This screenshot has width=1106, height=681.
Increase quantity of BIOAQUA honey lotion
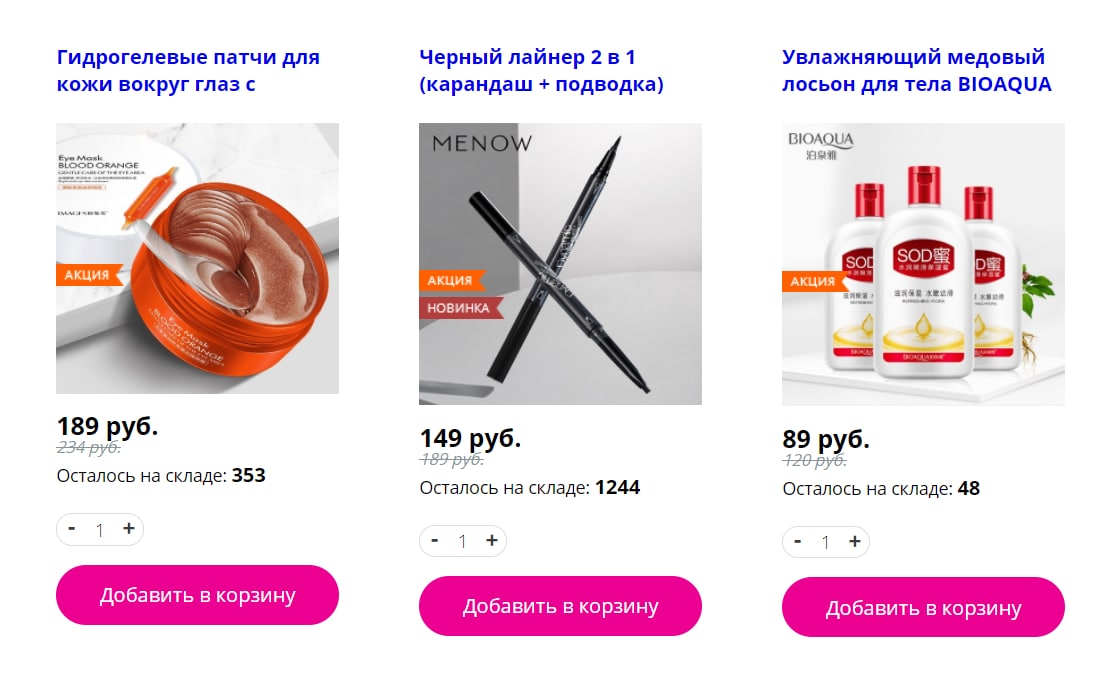(x=854, y=541)
